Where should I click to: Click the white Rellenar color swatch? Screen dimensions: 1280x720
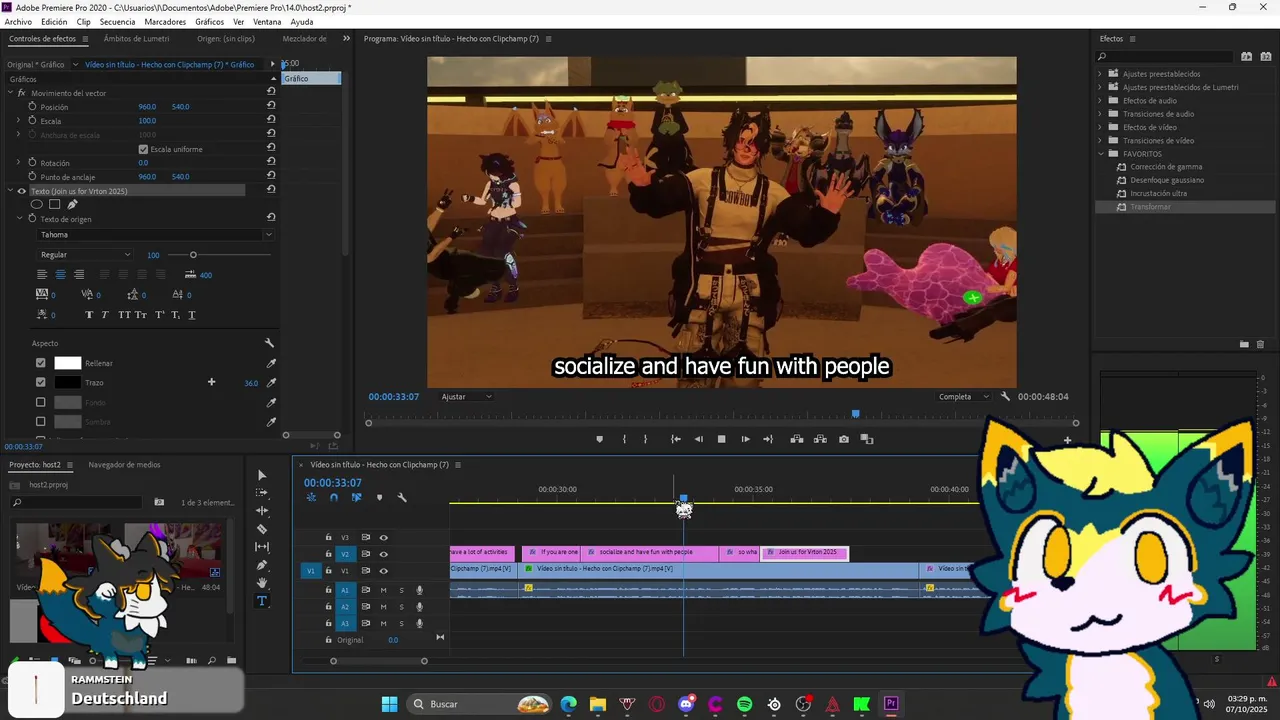click(68, 363)
